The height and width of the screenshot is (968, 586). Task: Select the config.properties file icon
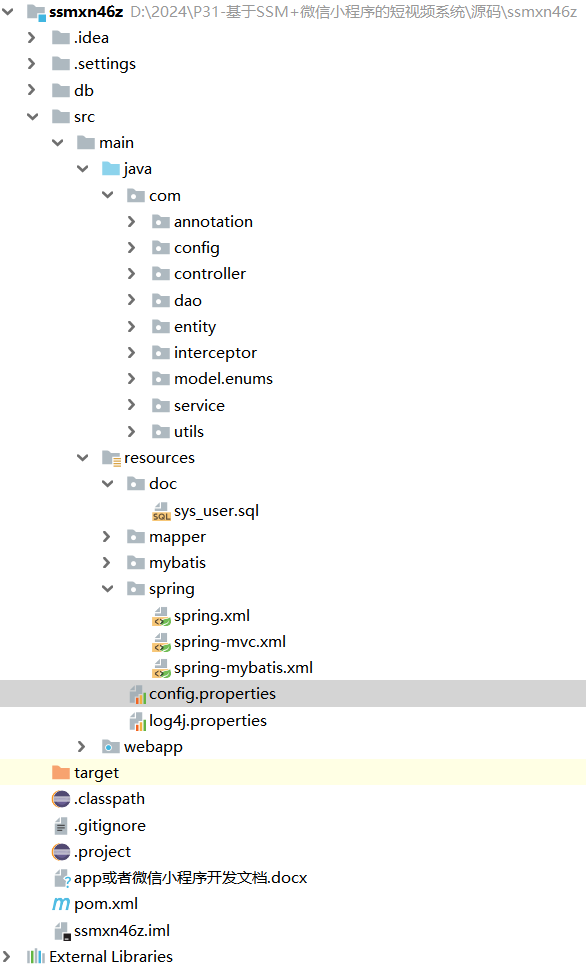click(x=137, y=695)
